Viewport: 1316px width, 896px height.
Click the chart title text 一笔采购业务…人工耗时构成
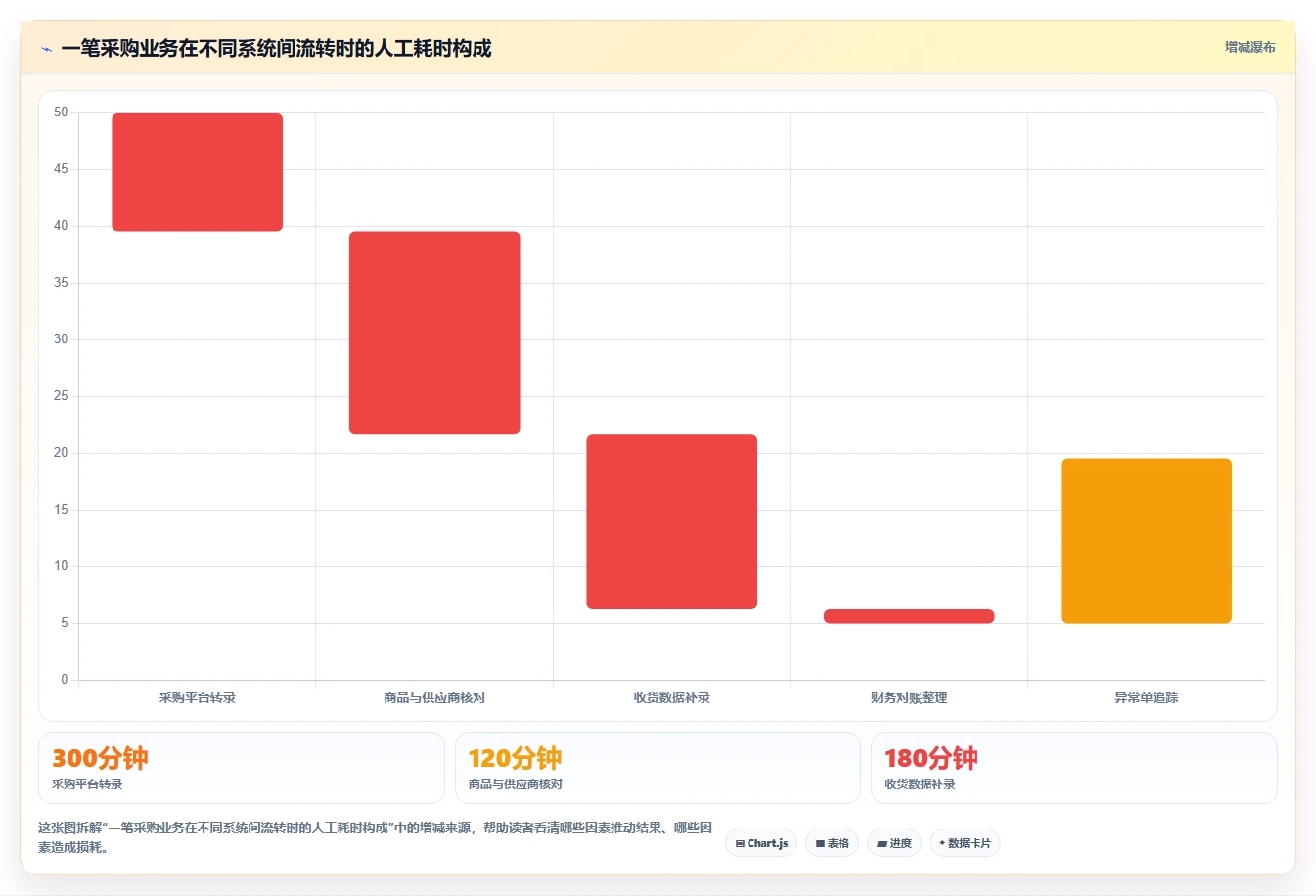tap(276, 48)
